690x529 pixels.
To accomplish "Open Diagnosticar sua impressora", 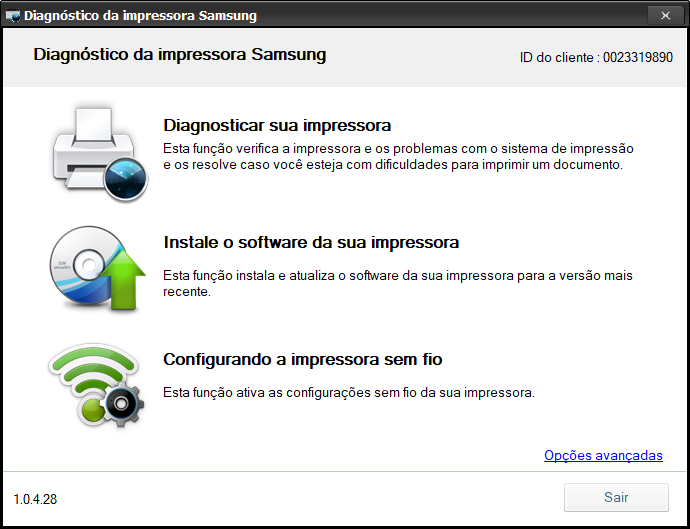I will 277,125.
